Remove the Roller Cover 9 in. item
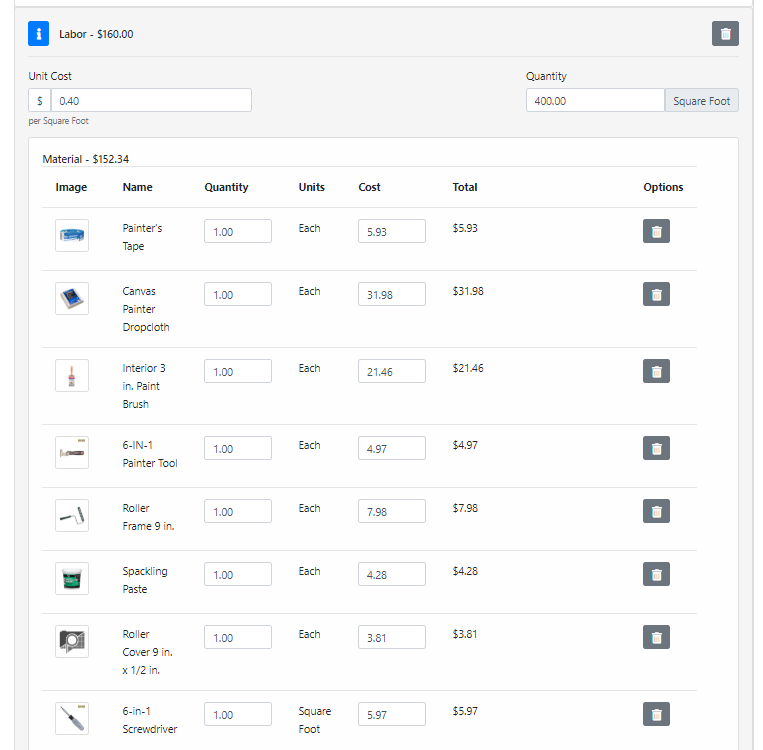Viewport: 763px width, 750px height. (656, 638)
